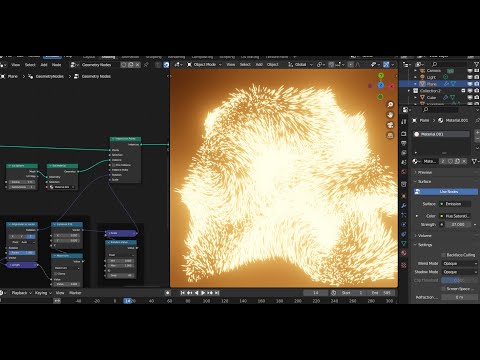The width and height of the screenshot is (480, 360).
Task: Open node editor Add menu
Action: tap(44, 65)
